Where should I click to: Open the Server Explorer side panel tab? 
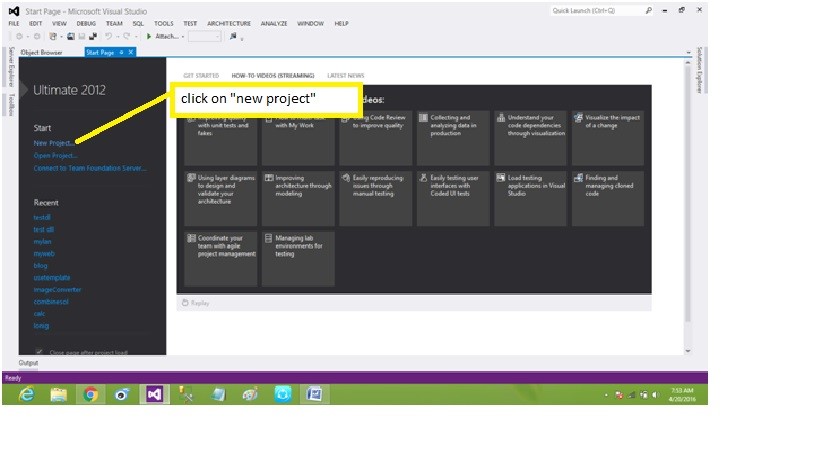click(x=11, y=66)
